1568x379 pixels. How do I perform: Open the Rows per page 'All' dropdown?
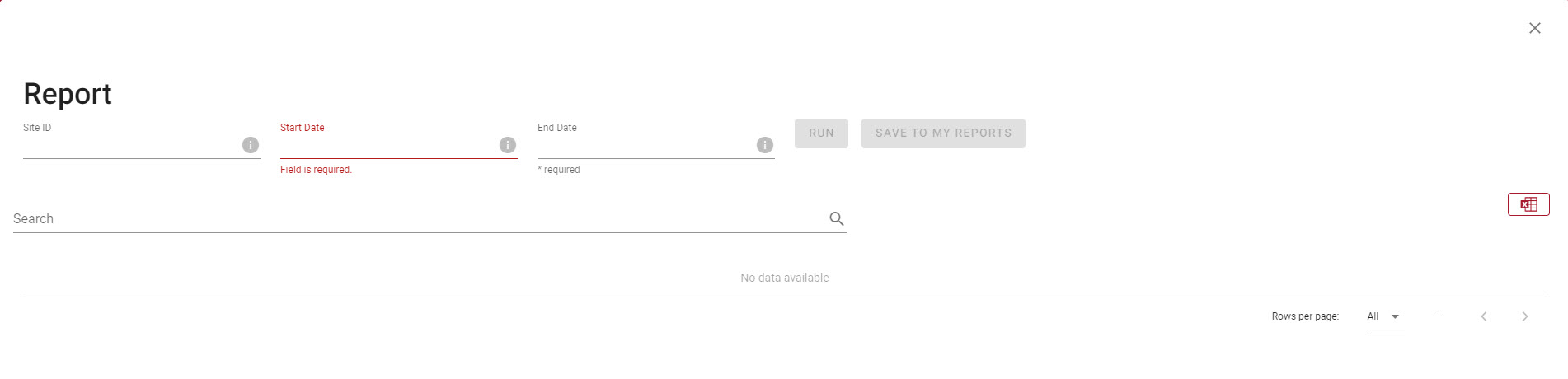[x=1385, y=316]
